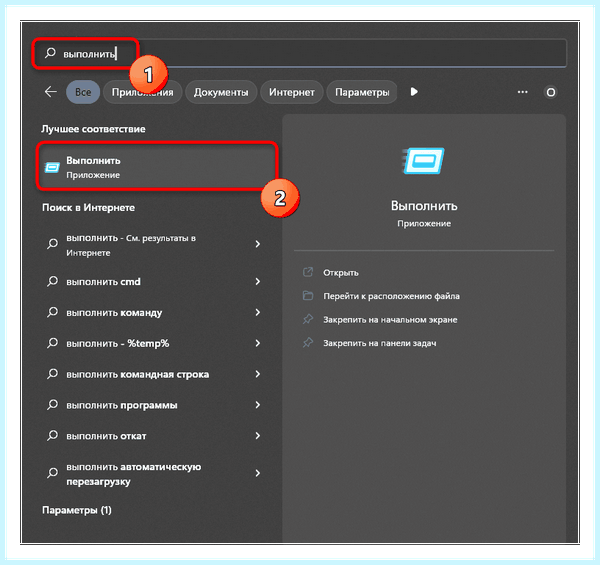Click inside the search input field

[298, 53]
